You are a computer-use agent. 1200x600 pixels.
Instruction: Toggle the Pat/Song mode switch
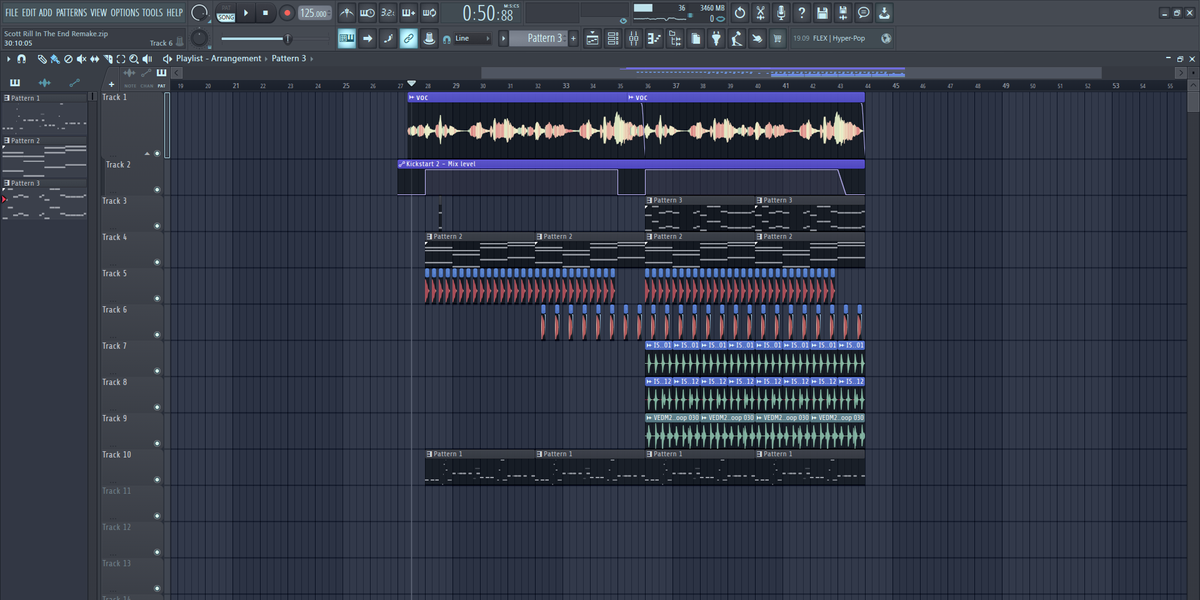[x=226, y=13]
